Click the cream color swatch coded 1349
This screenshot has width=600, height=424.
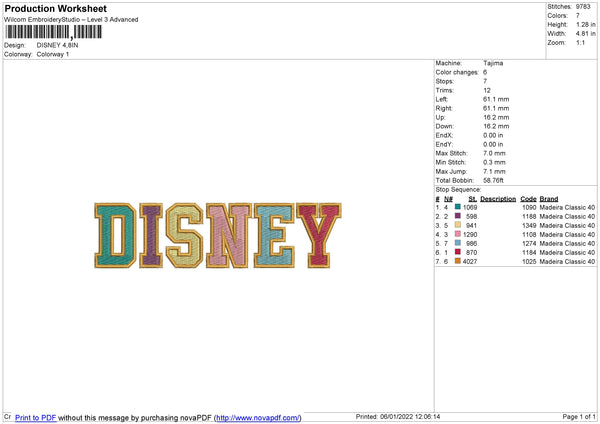pos(458,225)
